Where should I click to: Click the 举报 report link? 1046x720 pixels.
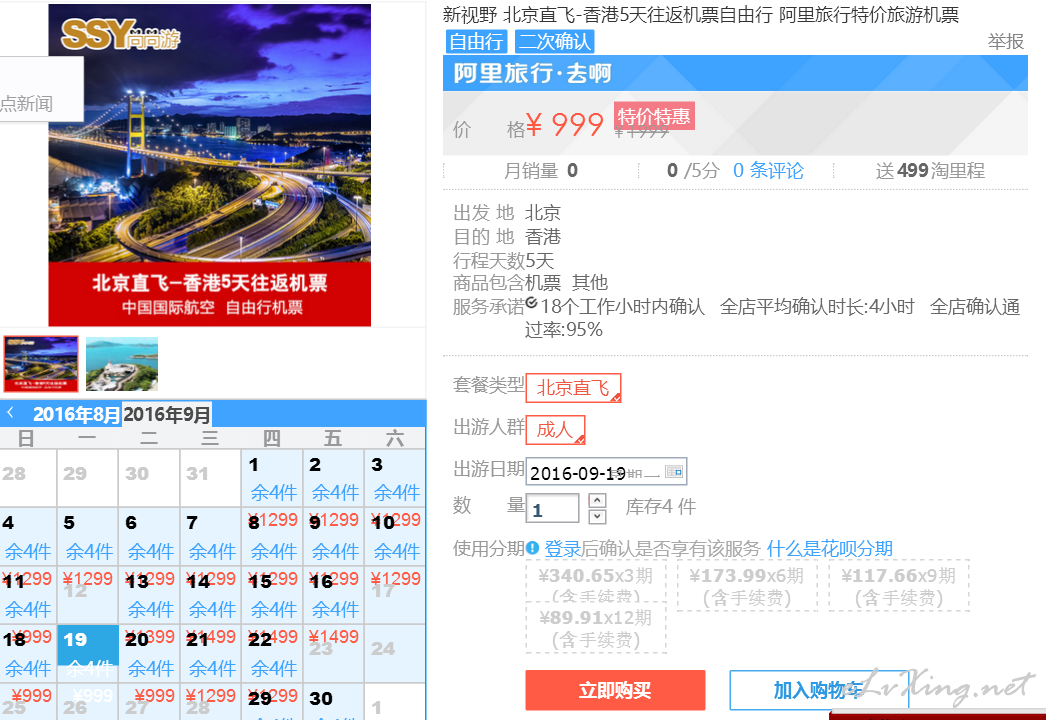click(x=1005, y=41)
